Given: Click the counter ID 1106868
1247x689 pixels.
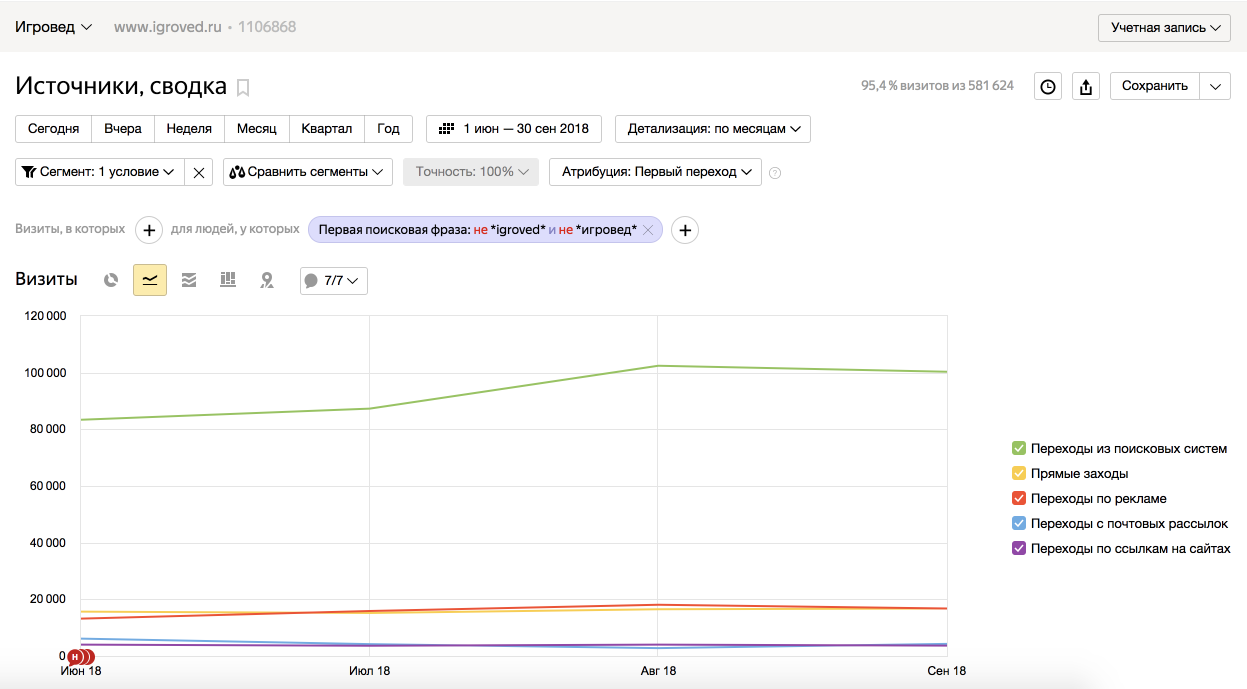Looking at the screenshot, I should click(267, 27).
